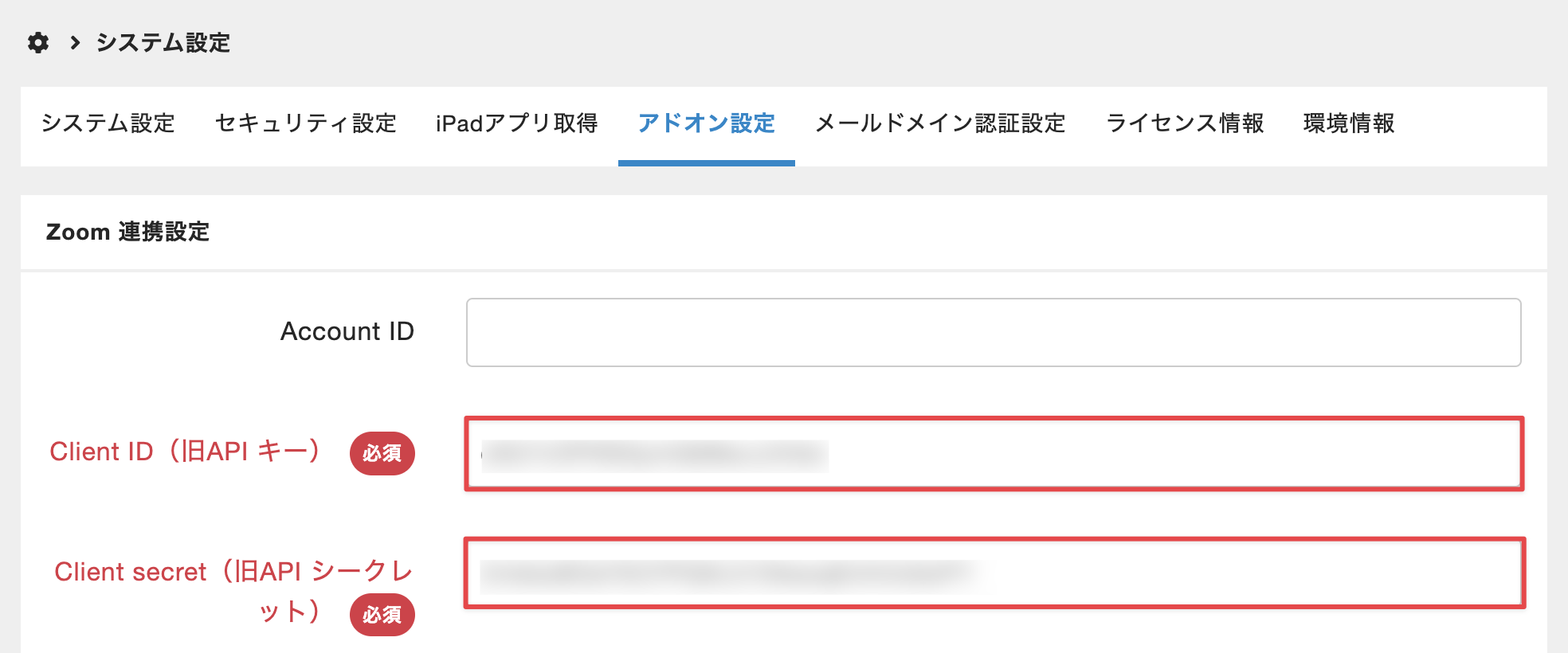Switch to the 環境情報 tab
This screenshot has width=1568, height=653.
point(1349,123)
